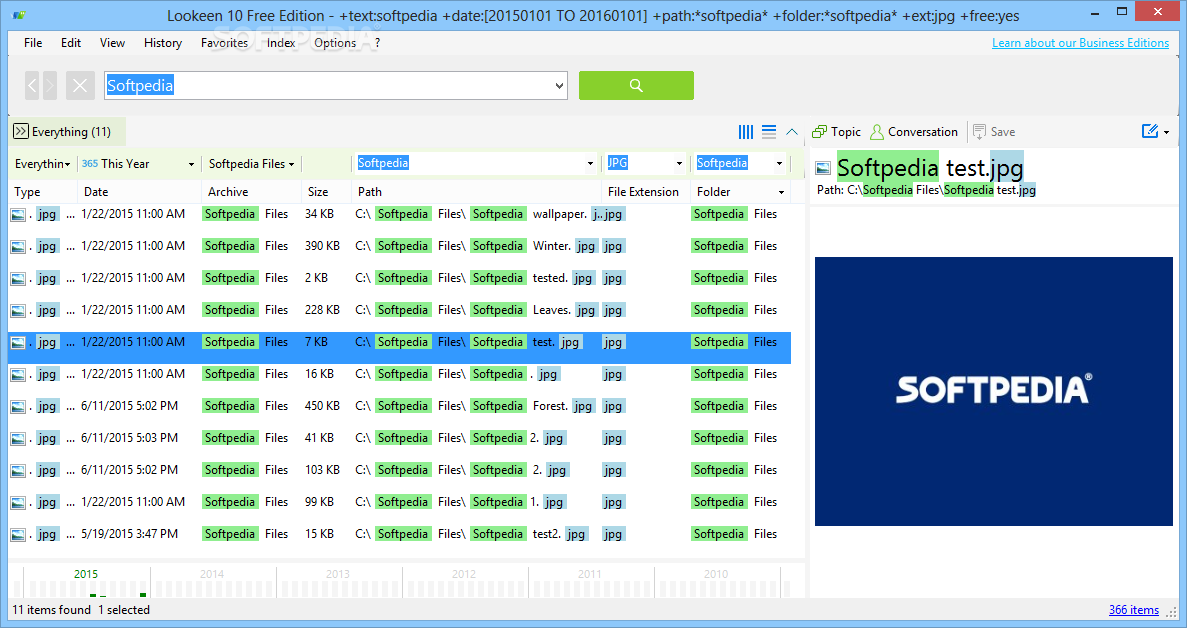Save the previewed item
Screen dimensions: 1187x628
pyautogui.click(x=994, y=132)
